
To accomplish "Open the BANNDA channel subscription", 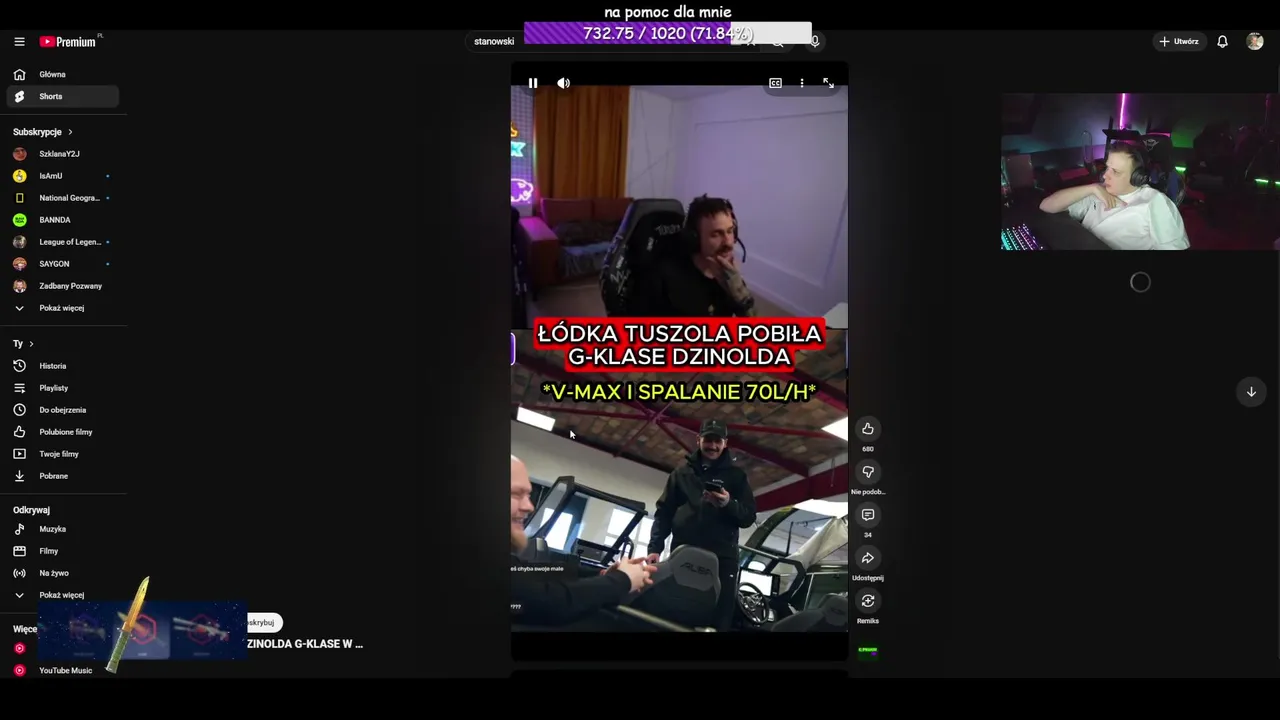I will click(x=62, y=220).
